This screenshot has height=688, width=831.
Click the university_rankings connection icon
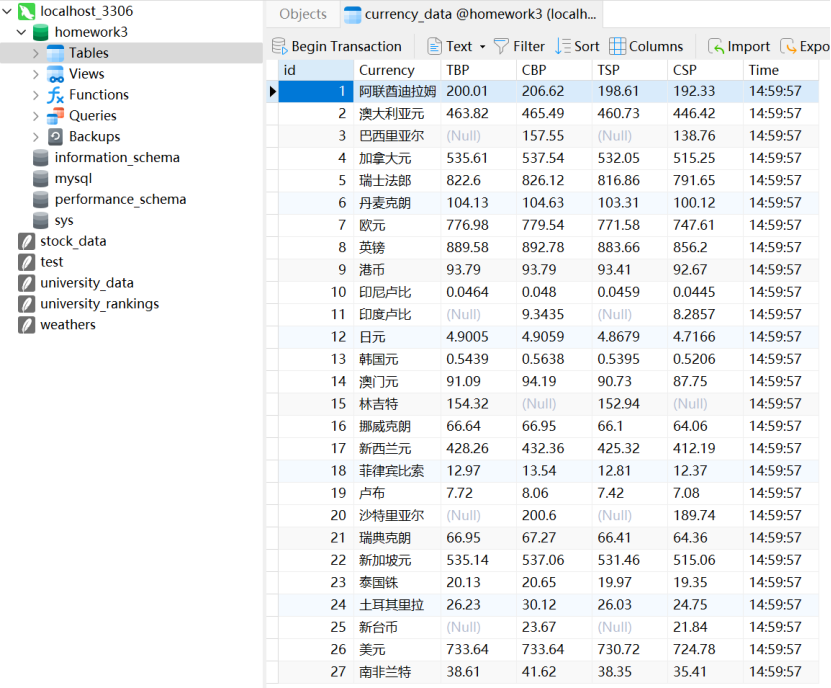(x=26, y=304)
